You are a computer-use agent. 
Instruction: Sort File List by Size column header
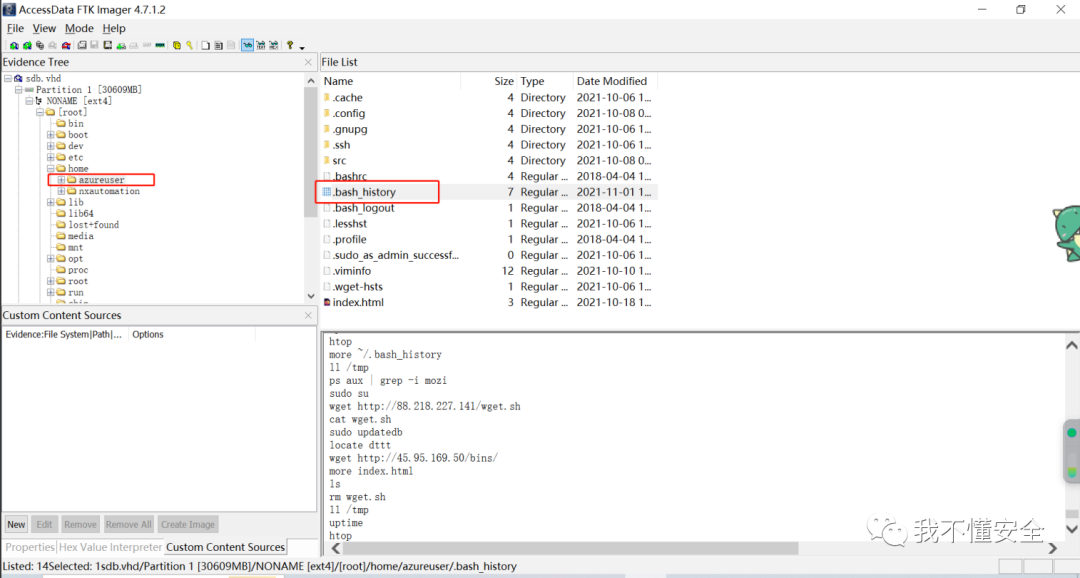click(x=489, y=81)
